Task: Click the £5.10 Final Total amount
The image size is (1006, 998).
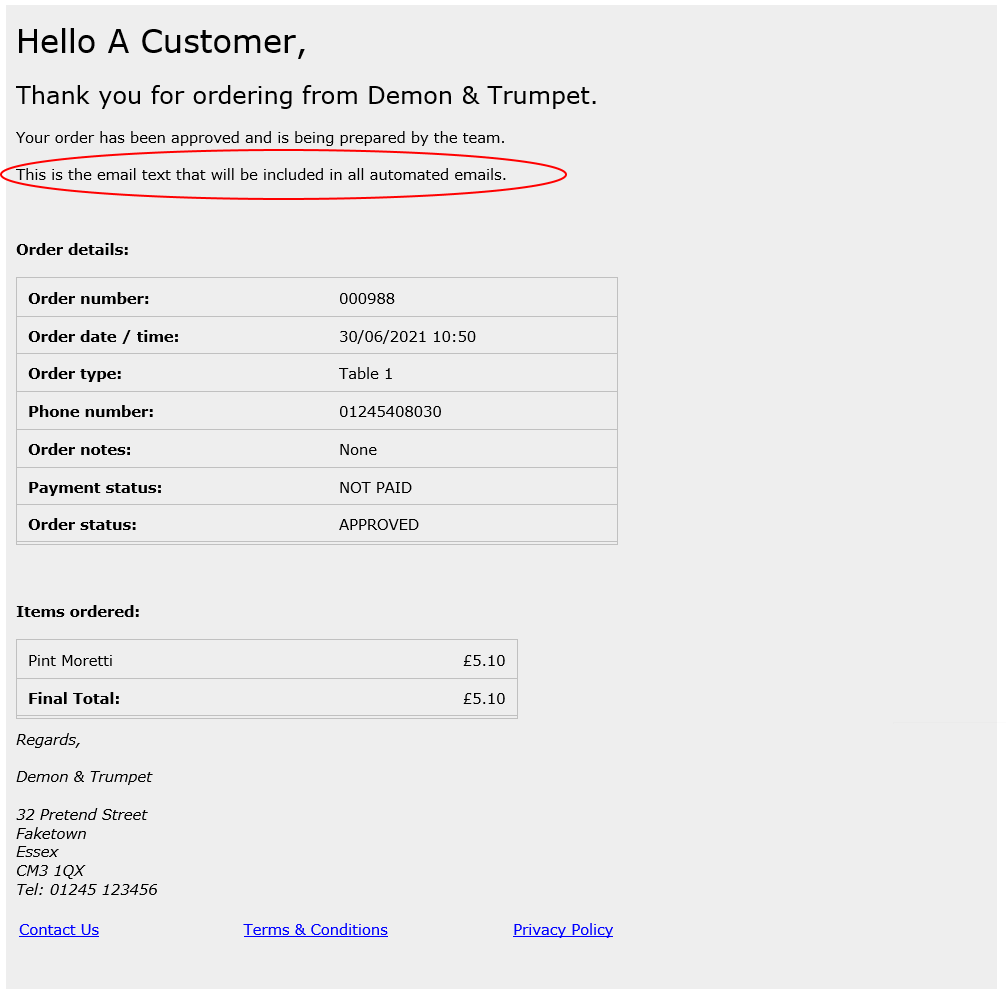Action: pyautogui.click(x=484, y=698)
